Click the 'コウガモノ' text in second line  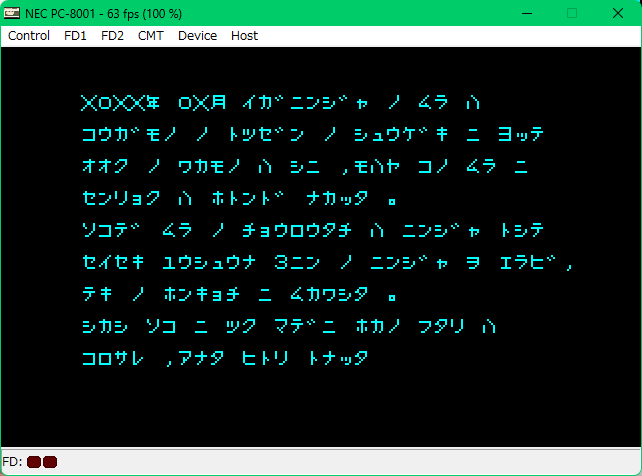point(129,134)
